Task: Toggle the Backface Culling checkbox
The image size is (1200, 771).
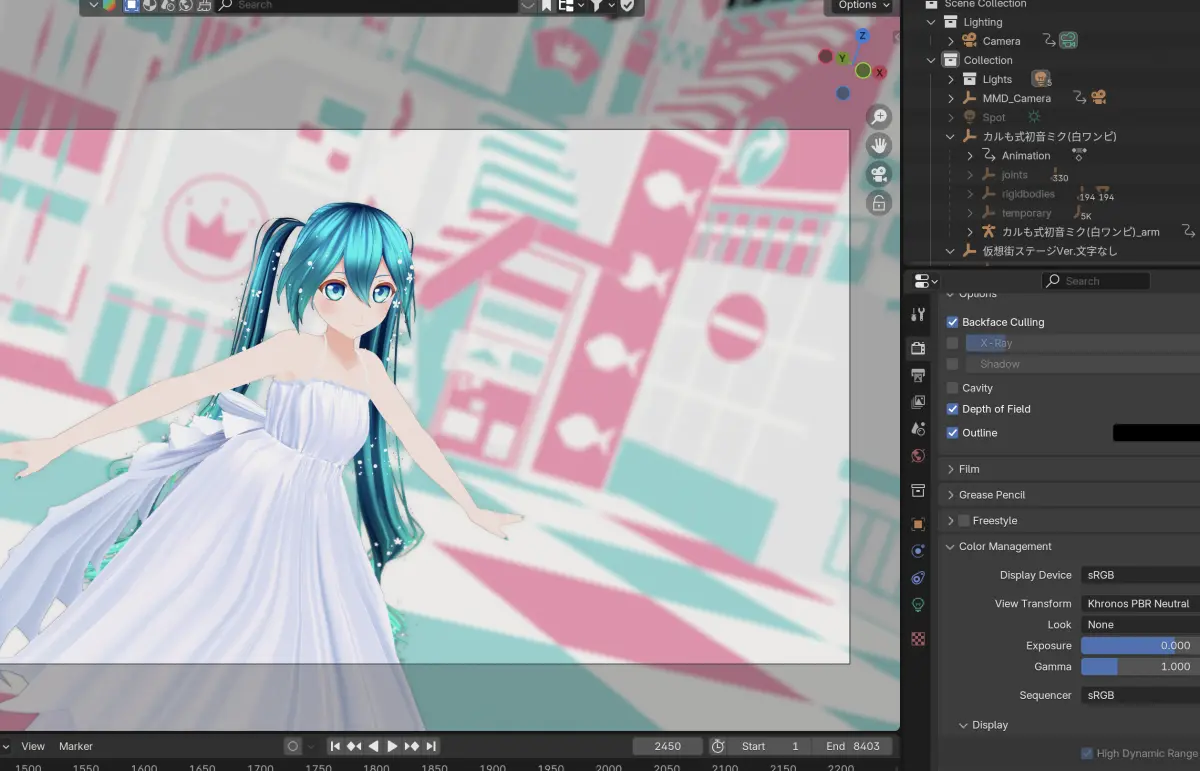Action: pos(952,322)
